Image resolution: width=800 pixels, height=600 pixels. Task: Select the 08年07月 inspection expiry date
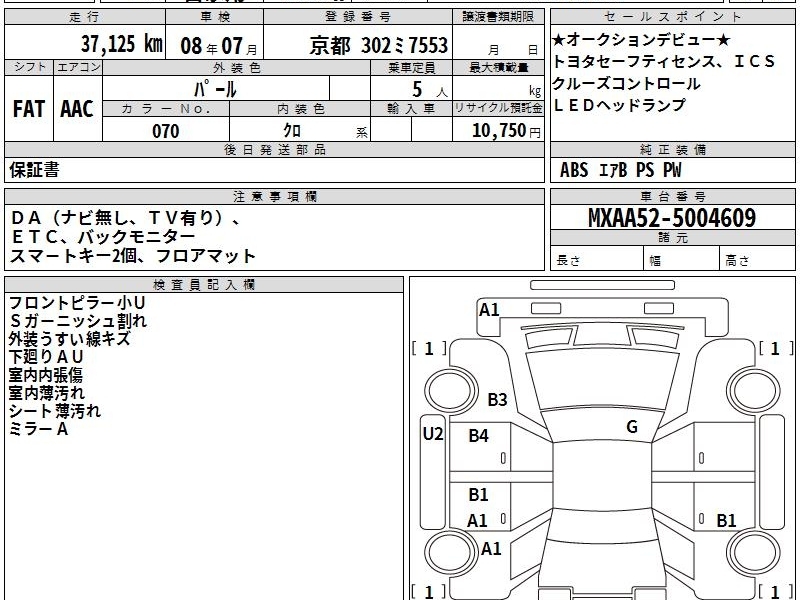tap(219, 46)
